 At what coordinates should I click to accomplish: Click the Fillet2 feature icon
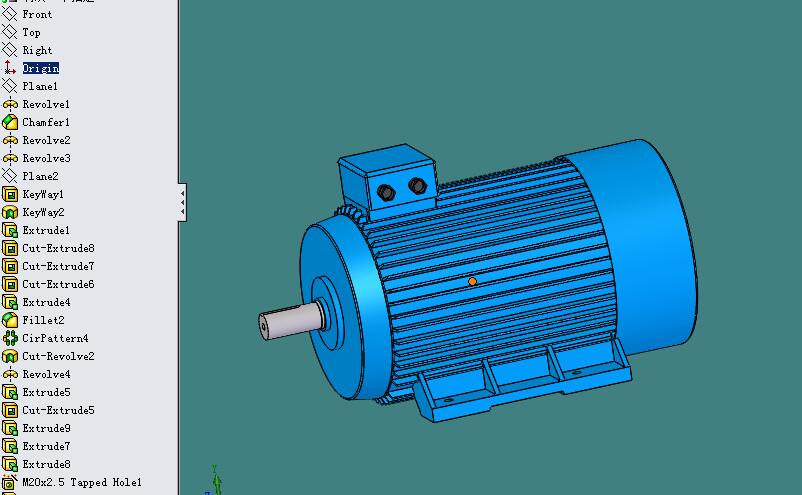[10, 320]
